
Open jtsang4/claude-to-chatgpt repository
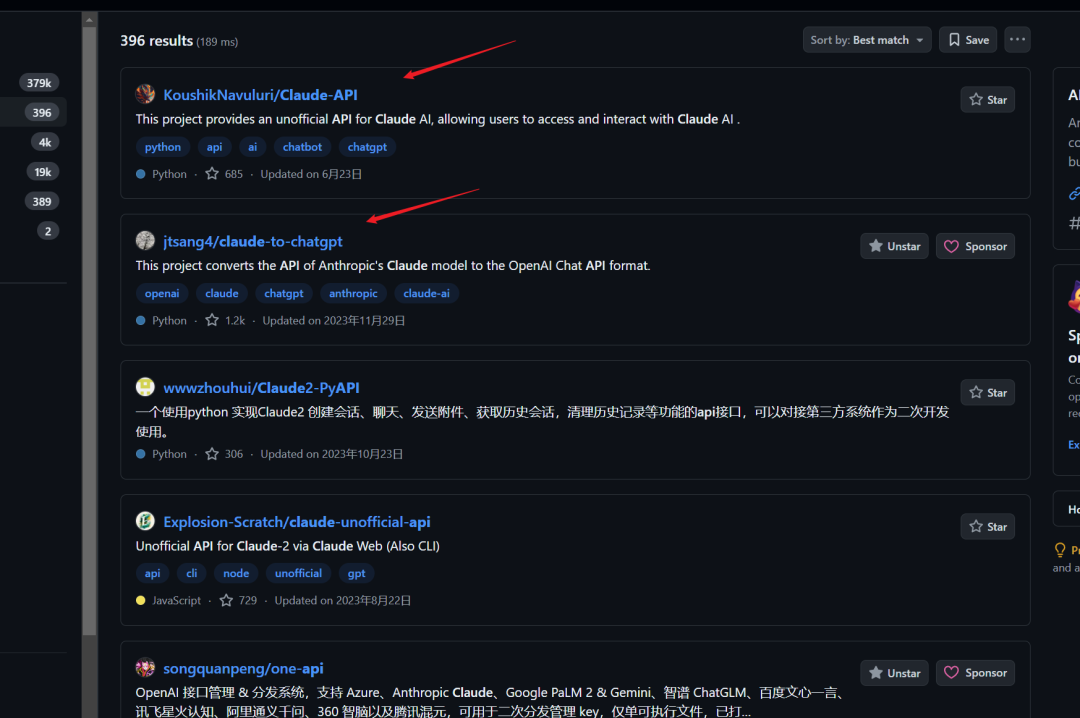pyautogui.click(x=252, y=242)
